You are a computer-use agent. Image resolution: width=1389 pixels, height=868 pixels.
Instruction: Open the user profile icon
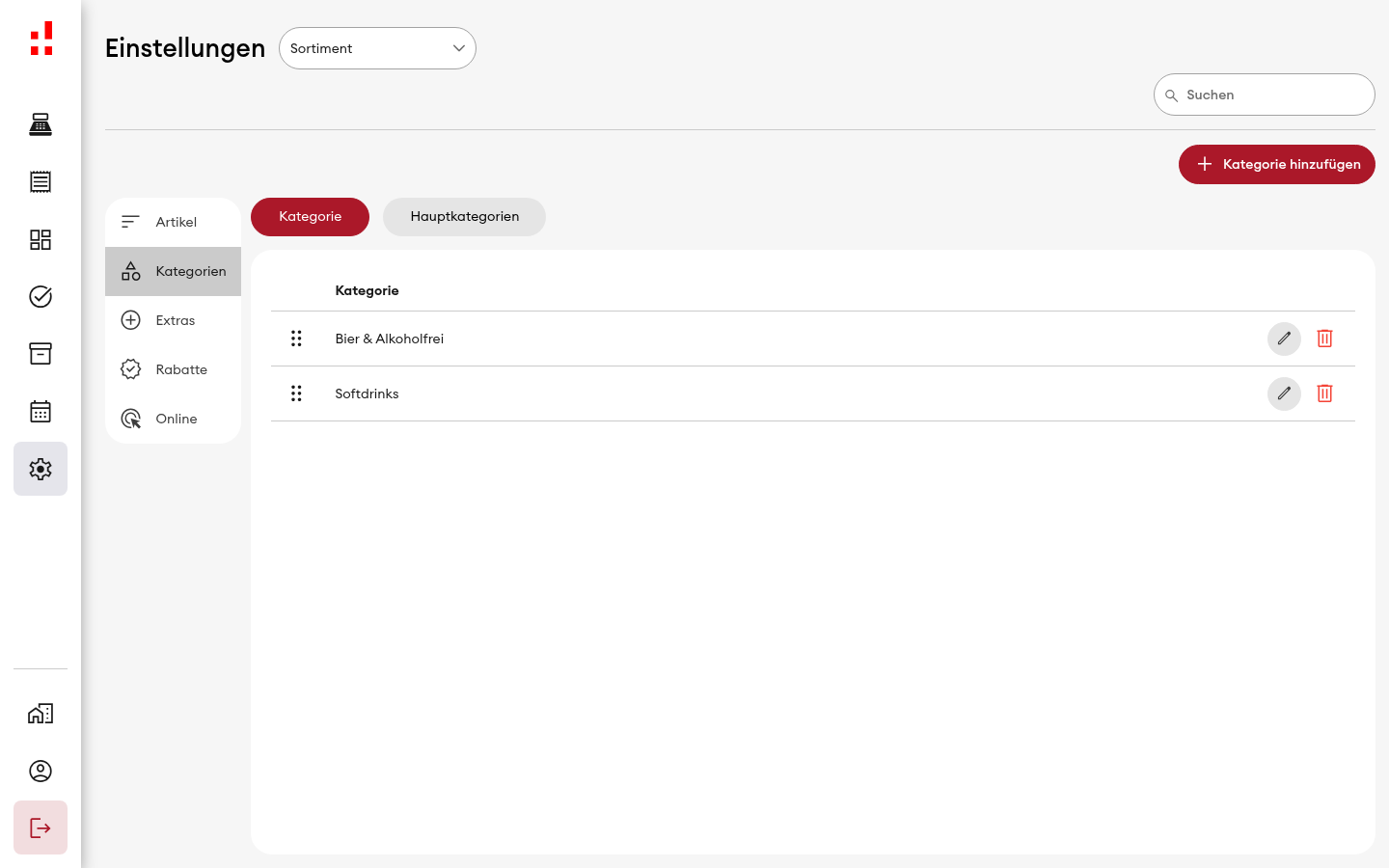click(41, 771)
